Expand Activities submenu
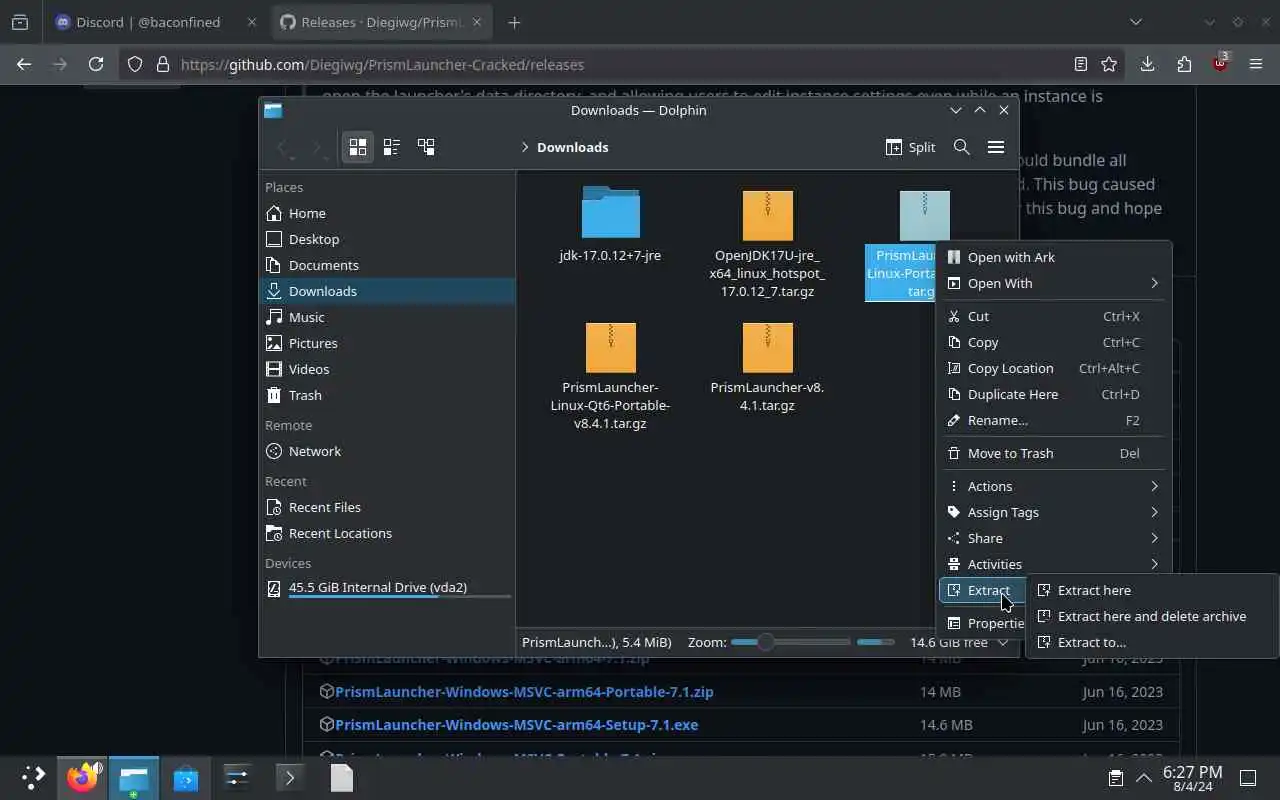Viewport: 1280px width, 800px height. (x=1053, y=564)
